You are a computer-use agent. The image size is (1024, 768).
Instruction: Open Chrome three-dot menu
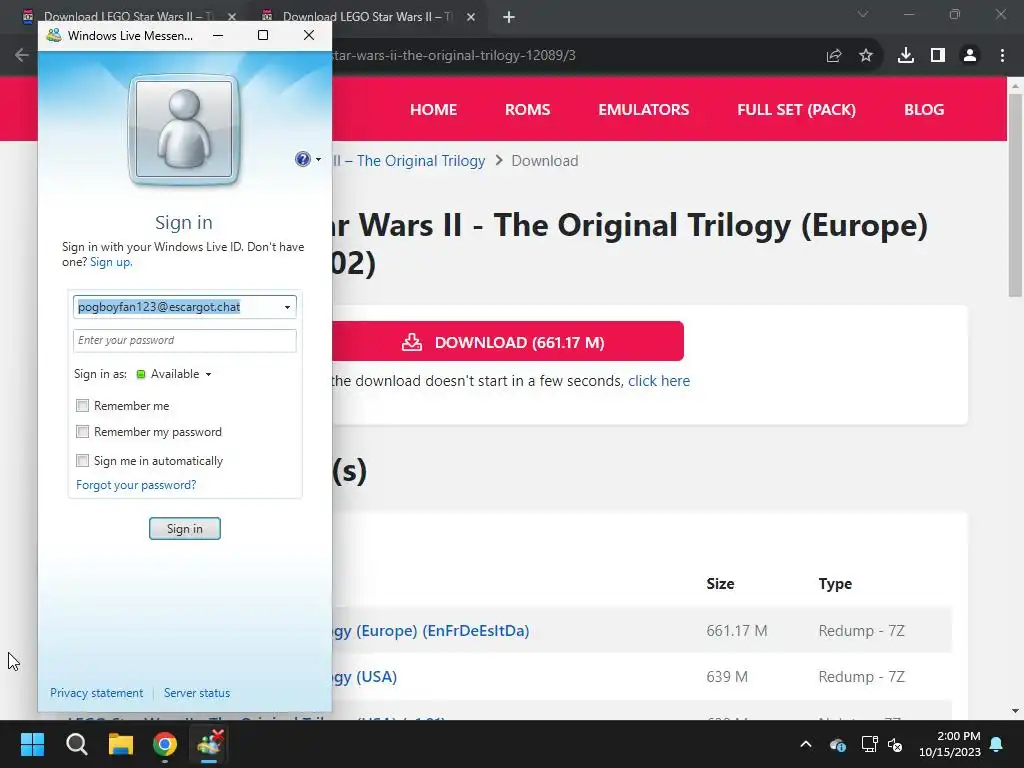(x=1002, y=56)
